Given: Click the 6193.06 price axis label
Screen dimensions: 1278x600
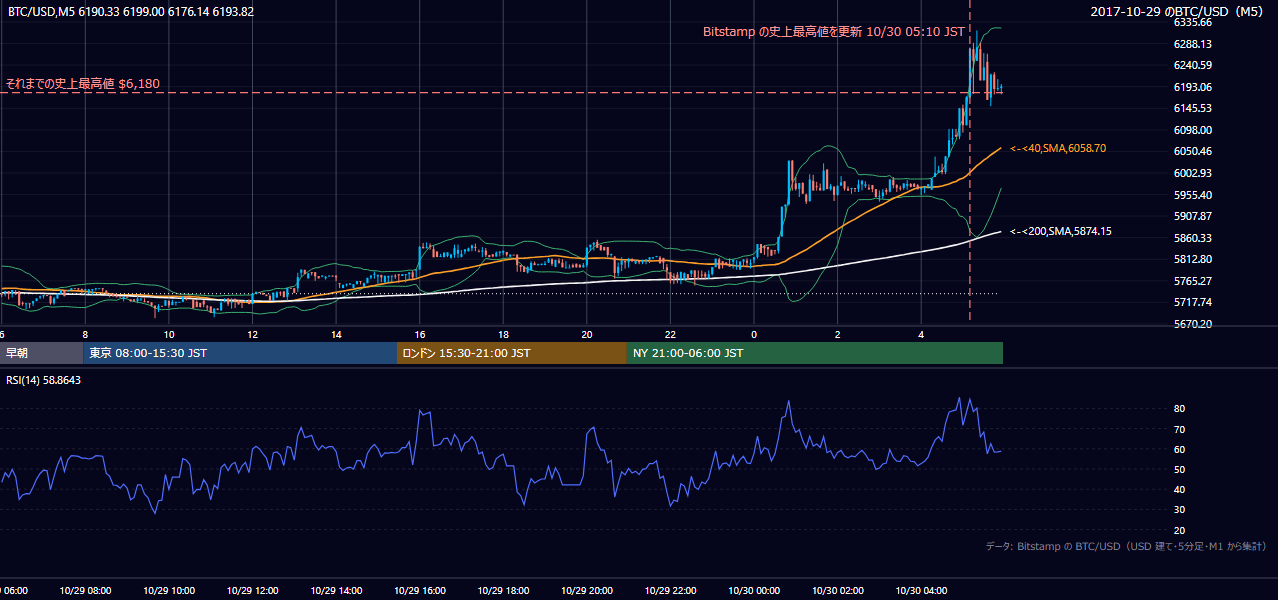Looking at the screenshot, I should [1192, 87].
